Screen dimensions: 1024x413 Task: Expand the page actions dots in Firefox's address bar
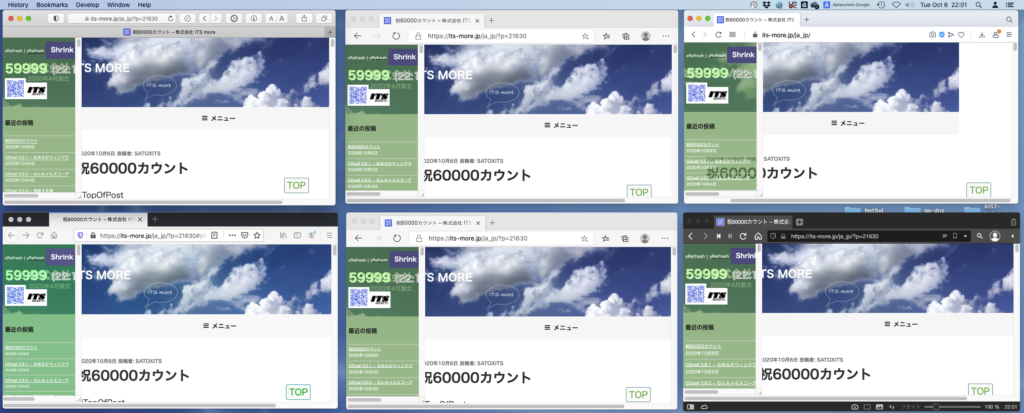(231, 234)
